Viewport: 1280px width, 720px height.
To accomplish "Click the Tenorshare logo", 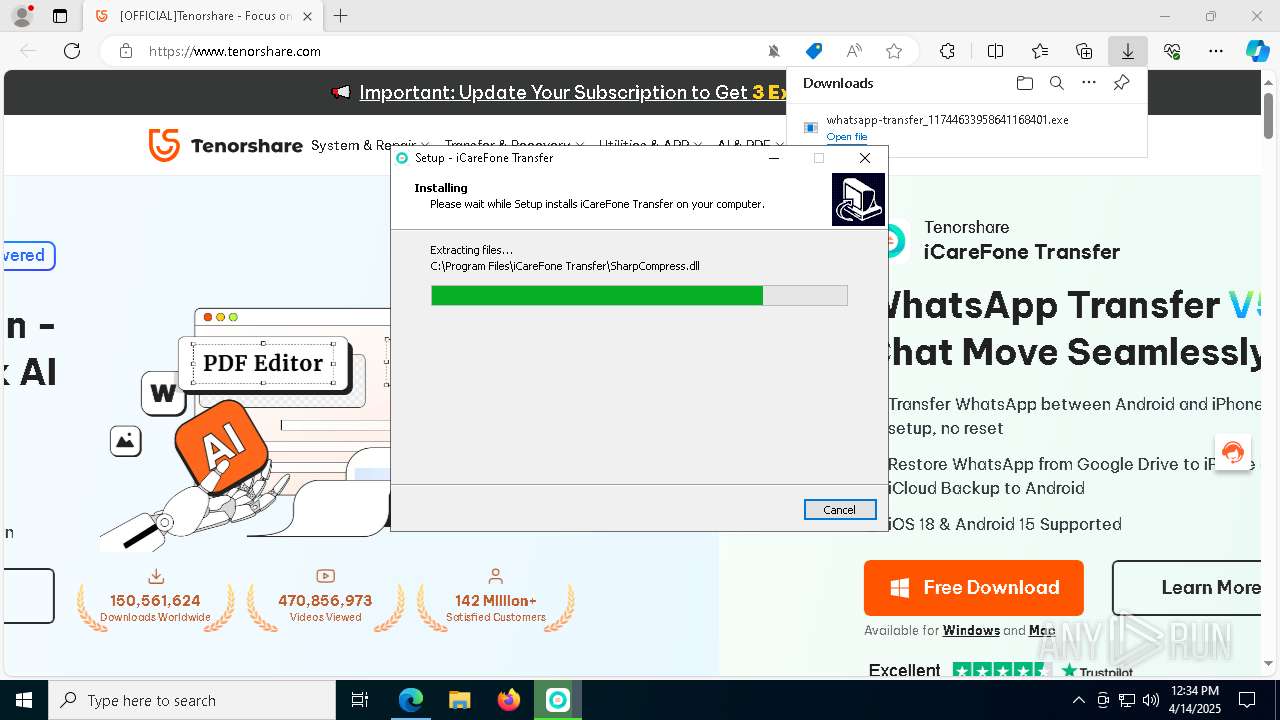I will 225,145.
